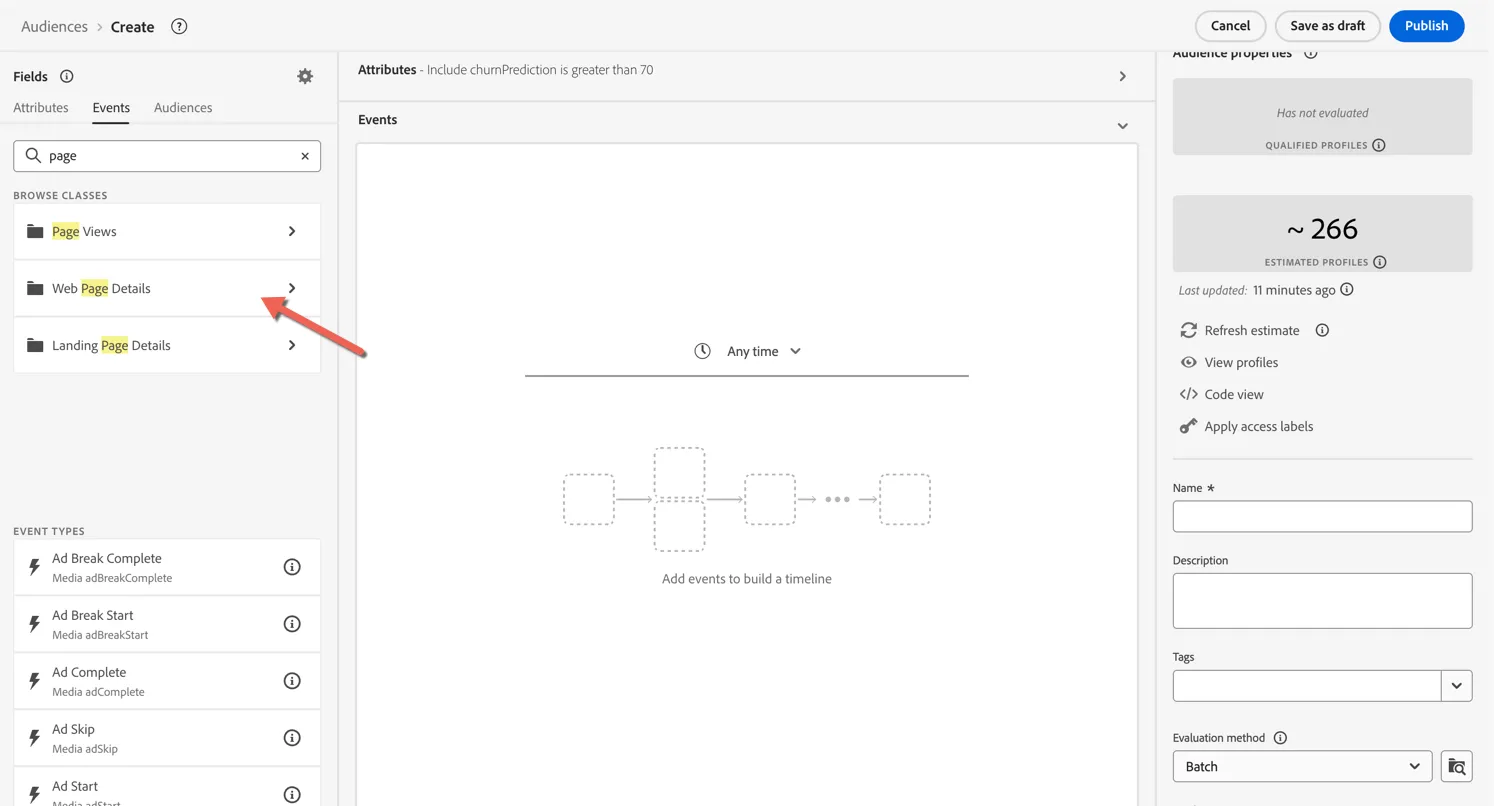Click the Qualified Profiles info icon
This screenshot has width=1494, height=806.
1379,145
